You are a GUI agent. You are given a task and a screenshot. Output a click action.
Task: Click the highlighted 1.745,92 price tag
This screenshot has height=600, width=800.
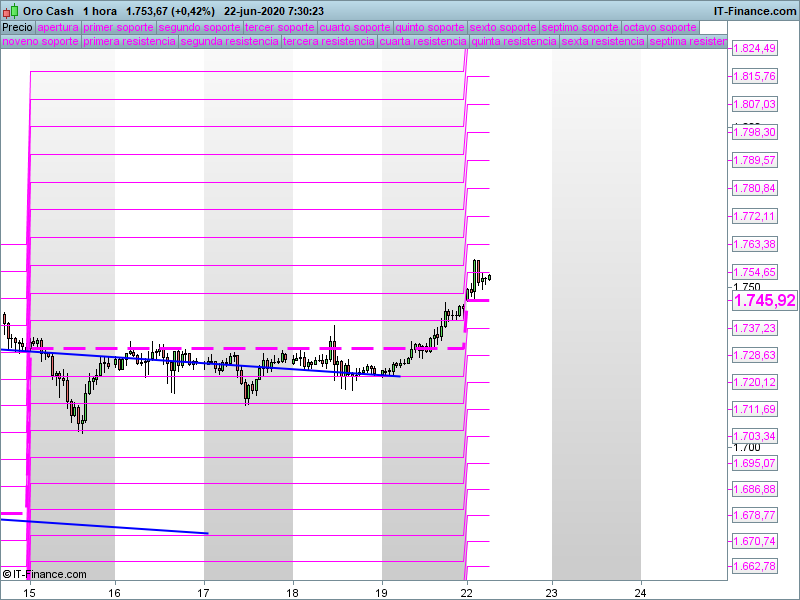[x=764, y=300]
